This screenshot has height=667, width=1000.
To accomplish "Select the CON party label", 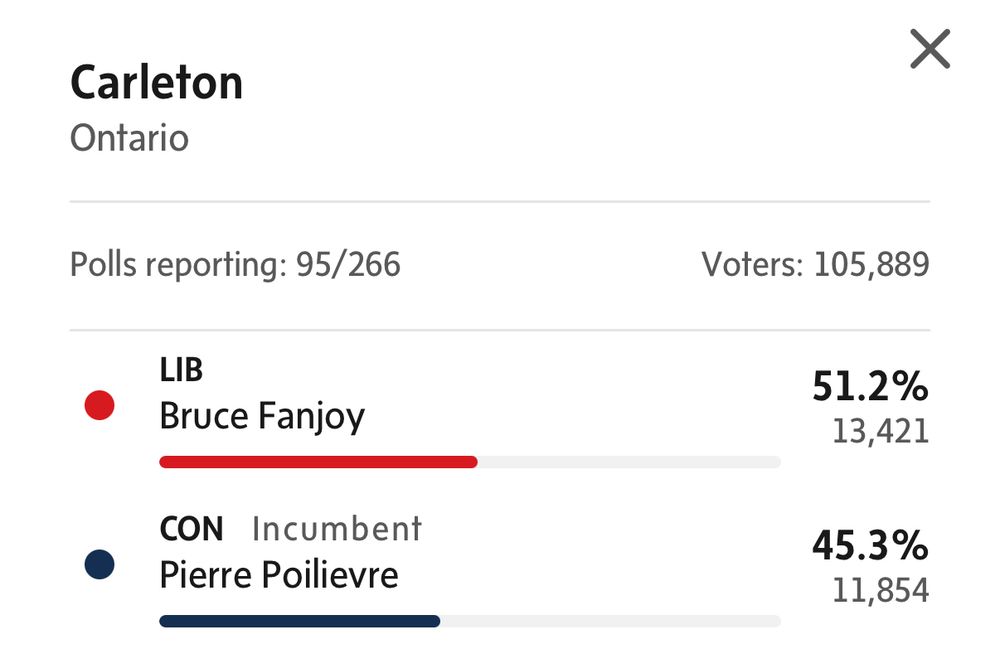I will click(190, 529).
